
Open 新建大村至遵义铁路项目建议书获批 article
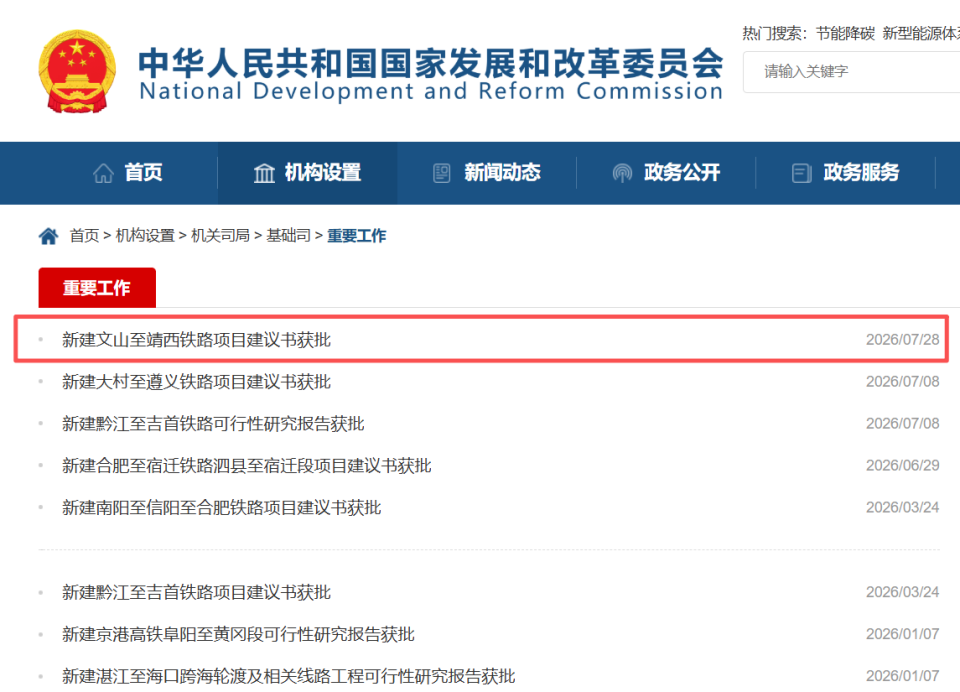(x=196, y=382)
